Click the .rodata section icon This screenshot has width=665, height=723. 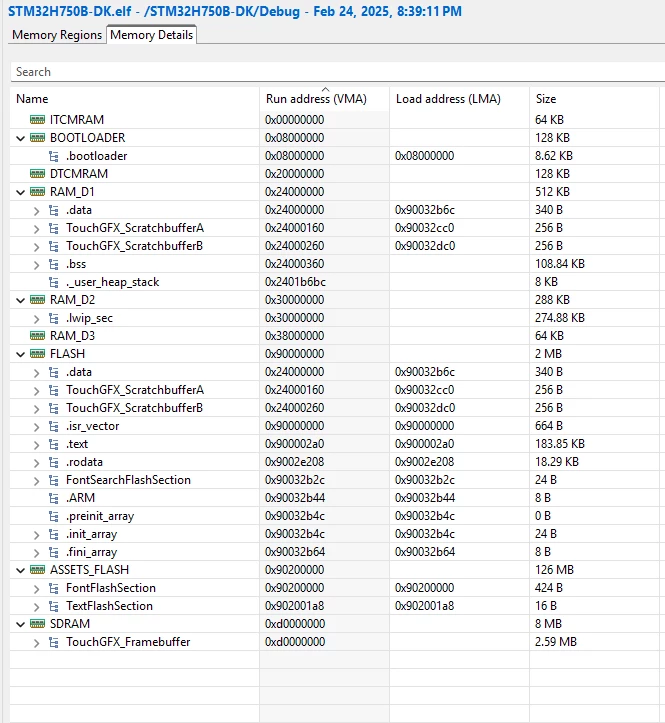coord(53,462)
